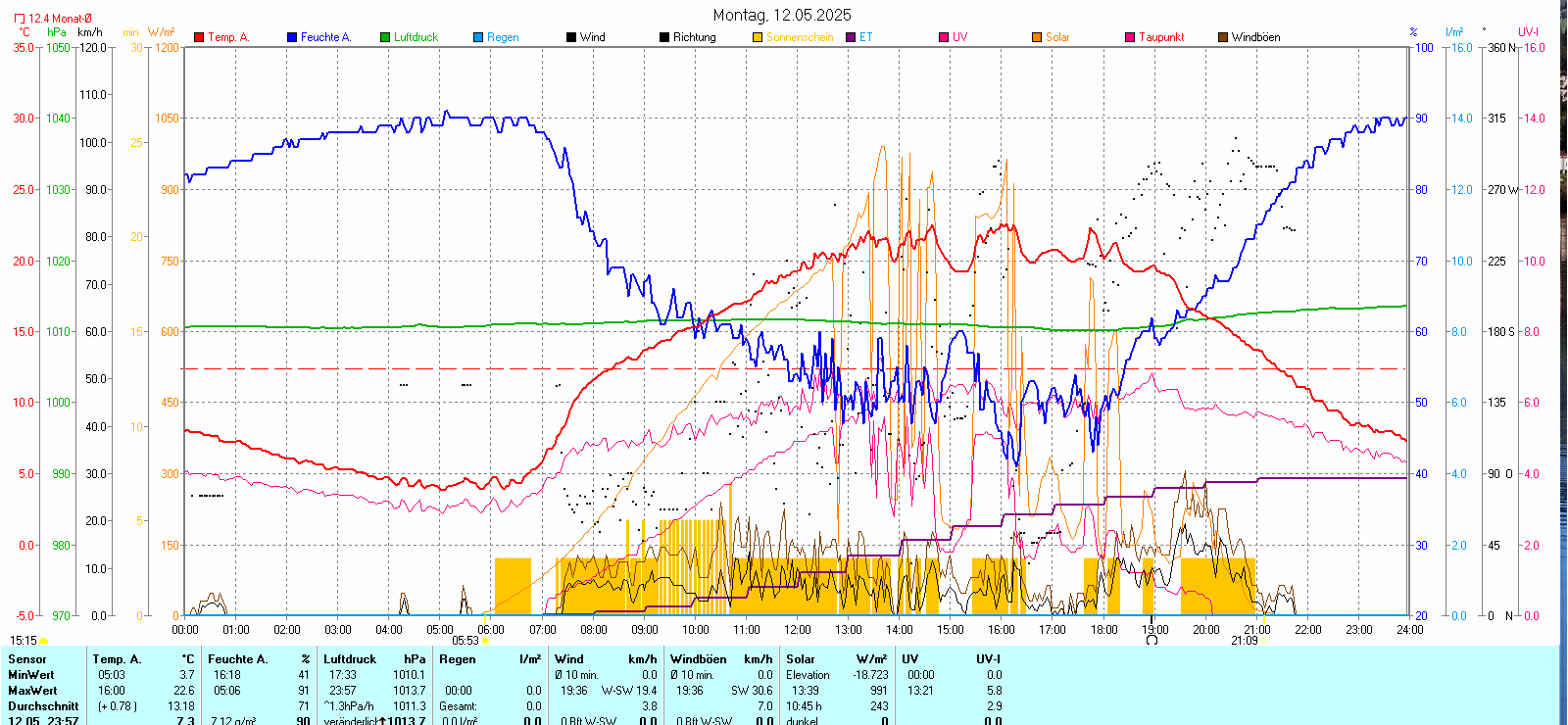Viewport: 1568px width, 725px height.
Task: Click the red Temp. A. legend square
Action: pos(199,37)
